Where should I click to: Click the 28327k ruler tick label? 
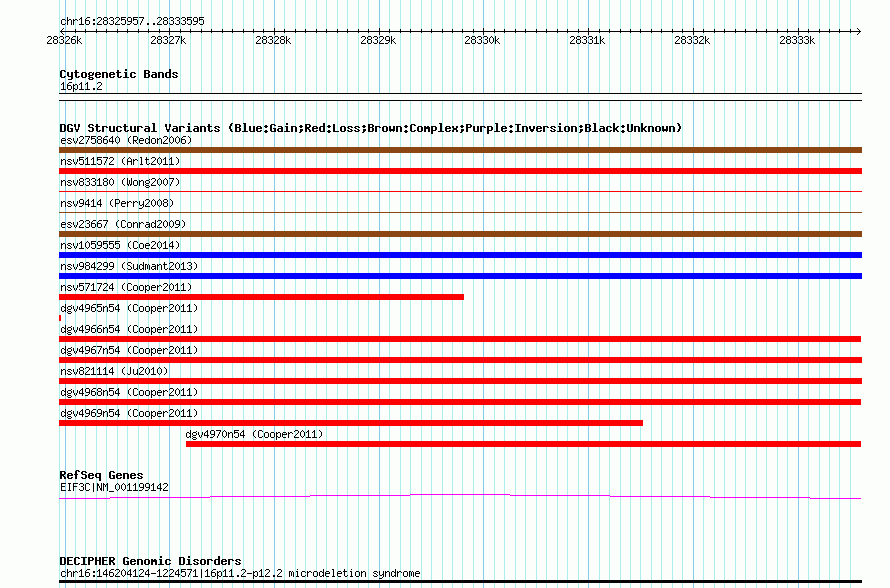click(x=168, y=40)
